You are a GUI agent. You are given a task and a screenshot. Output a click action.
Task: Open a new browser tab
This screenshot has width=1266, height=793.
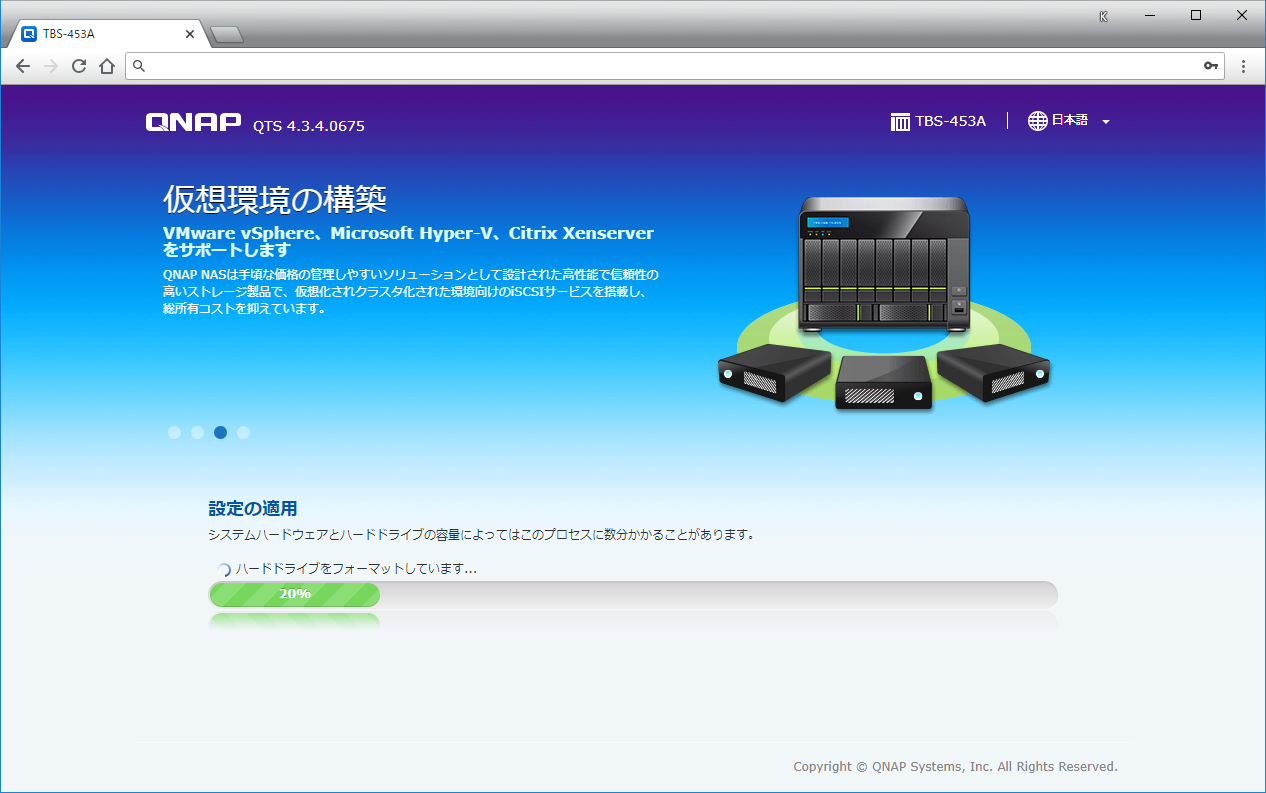[x=227, y=35]
